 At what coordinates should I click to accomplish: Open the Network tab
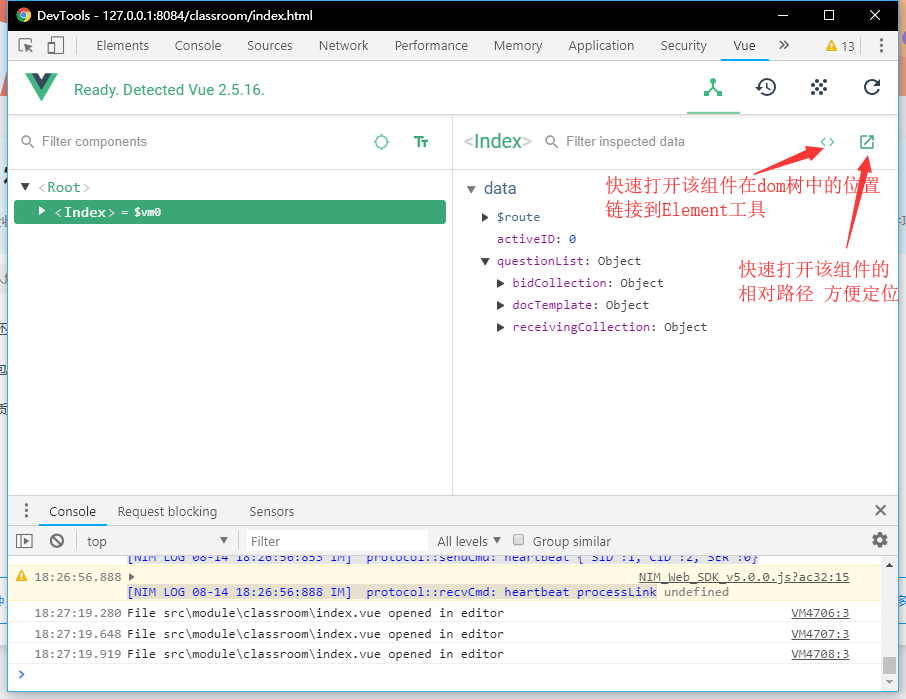pyautogui.click(x=343, y=46)
